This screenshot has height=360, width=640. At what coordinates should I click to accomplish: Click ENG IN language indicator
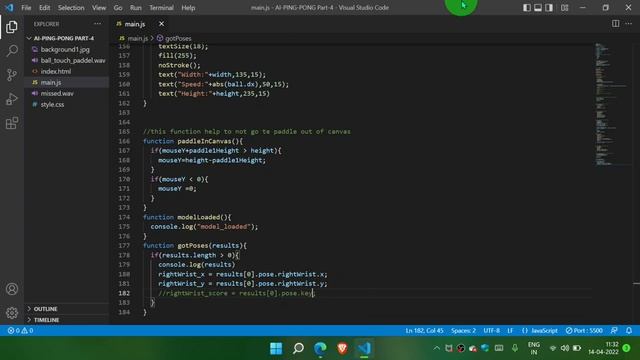coord(533,348)
